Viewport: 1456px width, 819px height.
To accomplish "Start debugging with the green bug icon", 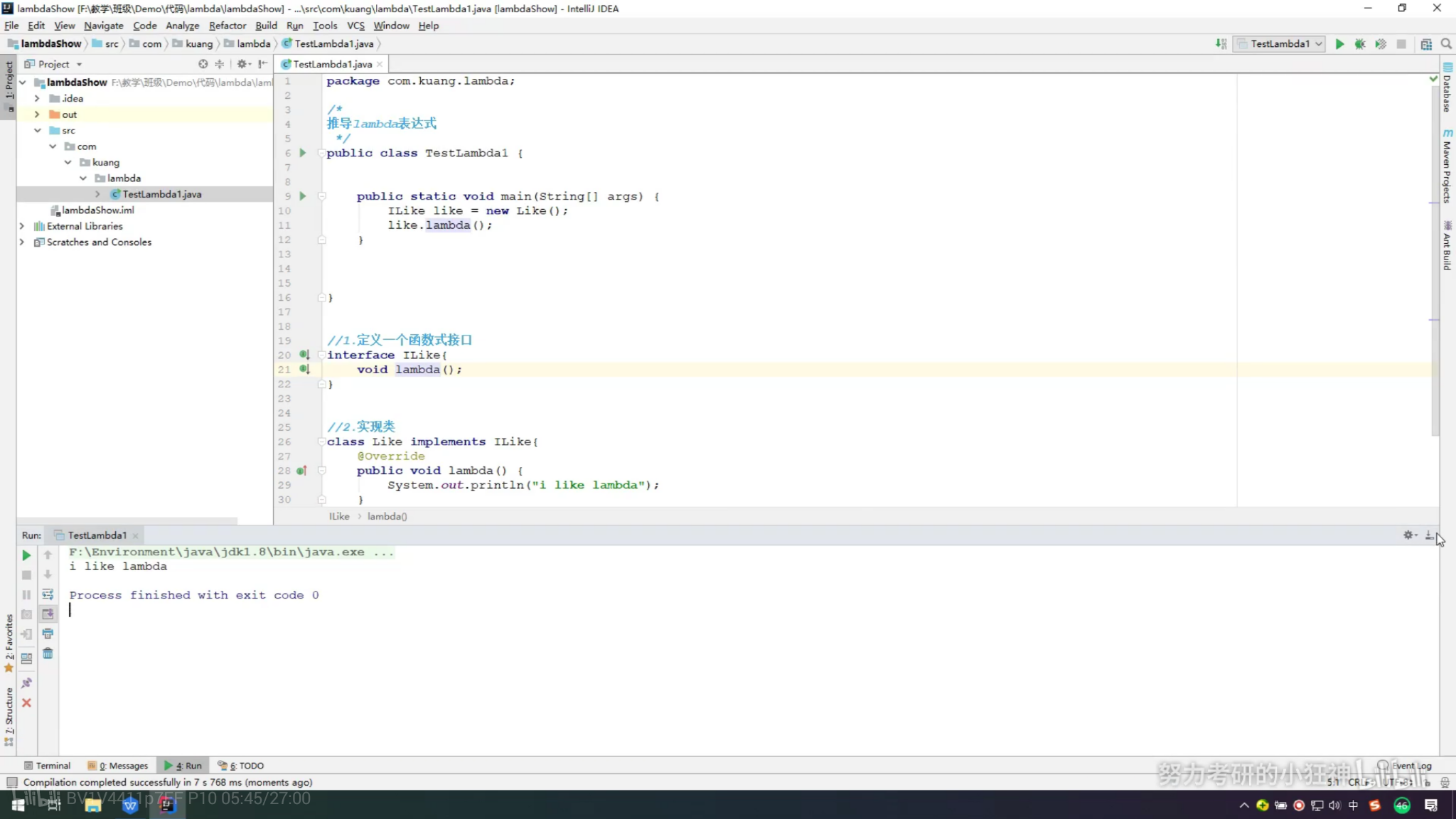I will click(x=1359, y=44).
